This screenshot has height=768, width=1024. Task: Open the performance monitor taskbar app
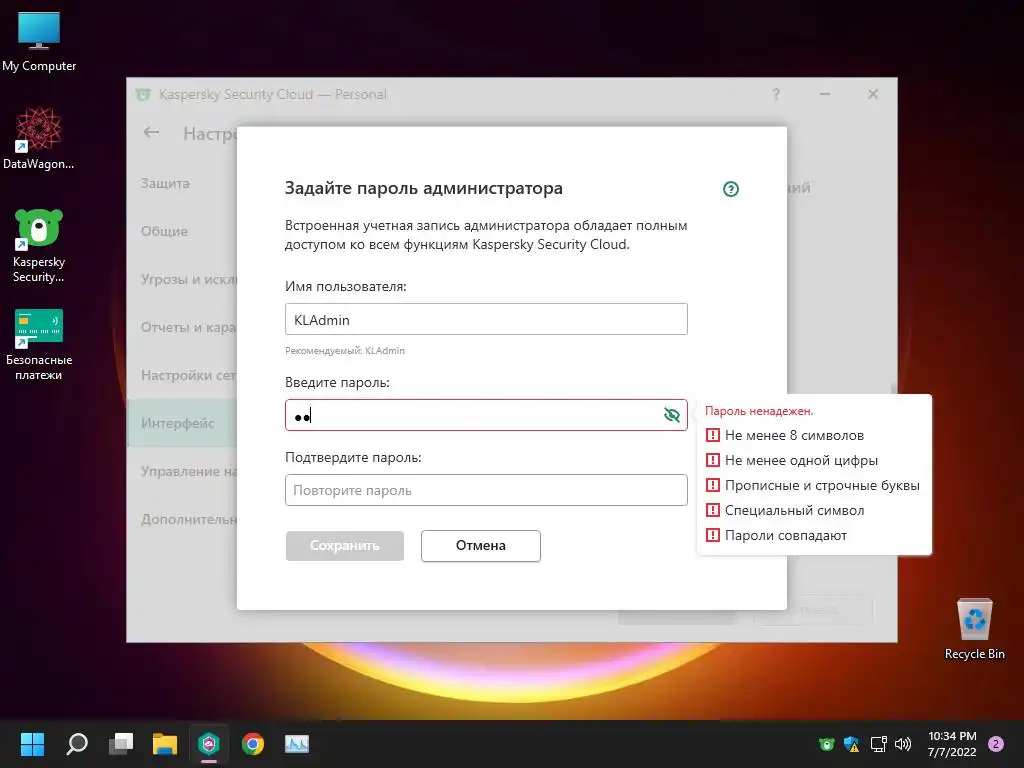point(296,743)
